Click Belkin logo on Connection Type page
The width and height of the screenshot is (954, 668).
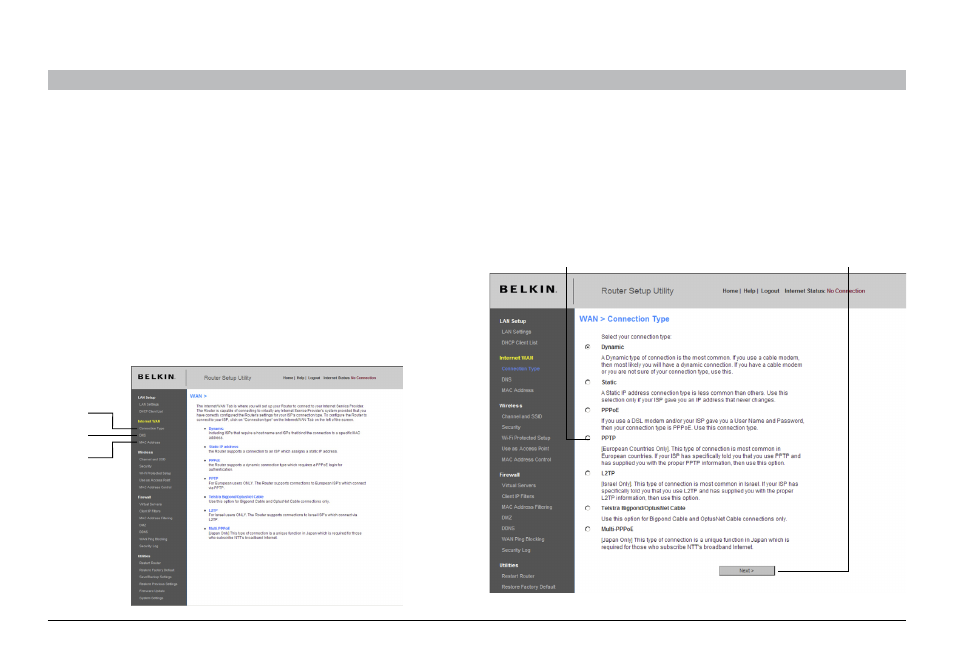(527, 290)
